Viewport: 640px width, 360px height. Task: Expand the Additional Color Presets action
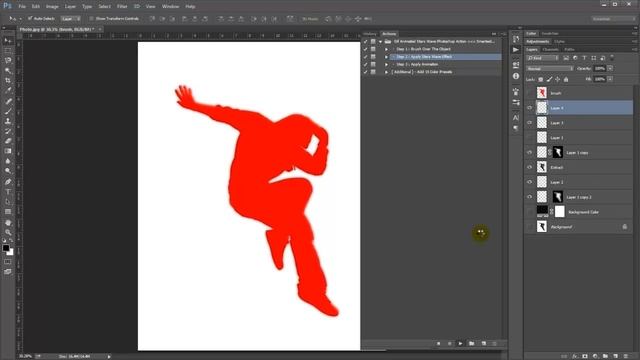[387, 72]
